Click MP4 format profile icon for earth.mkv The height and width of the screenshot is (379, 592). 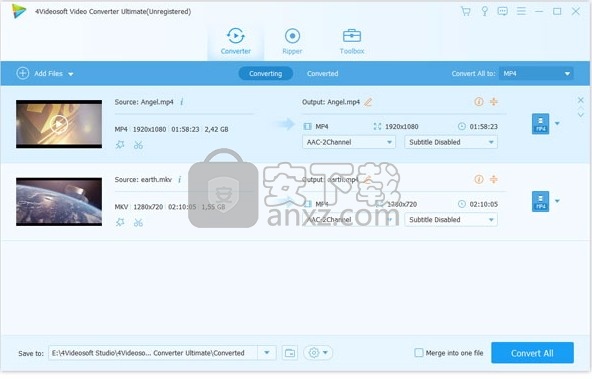click(x=540, y=202)
